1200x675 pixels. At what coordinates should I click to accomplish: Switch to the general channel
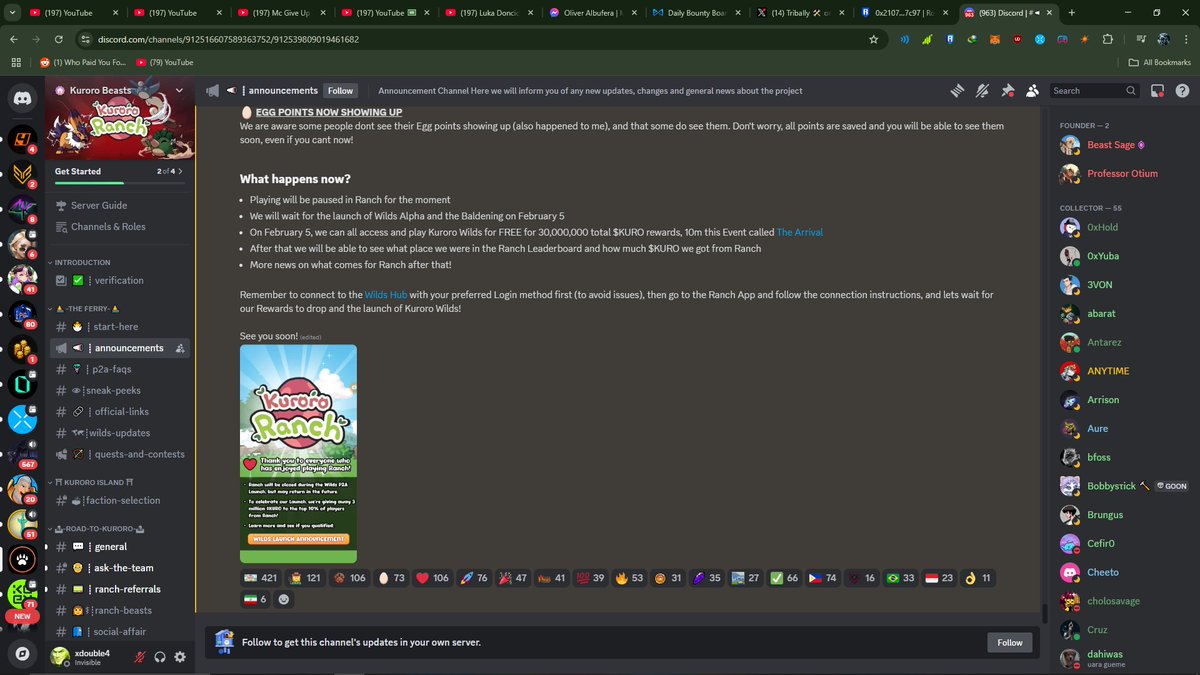pos(120,547)
